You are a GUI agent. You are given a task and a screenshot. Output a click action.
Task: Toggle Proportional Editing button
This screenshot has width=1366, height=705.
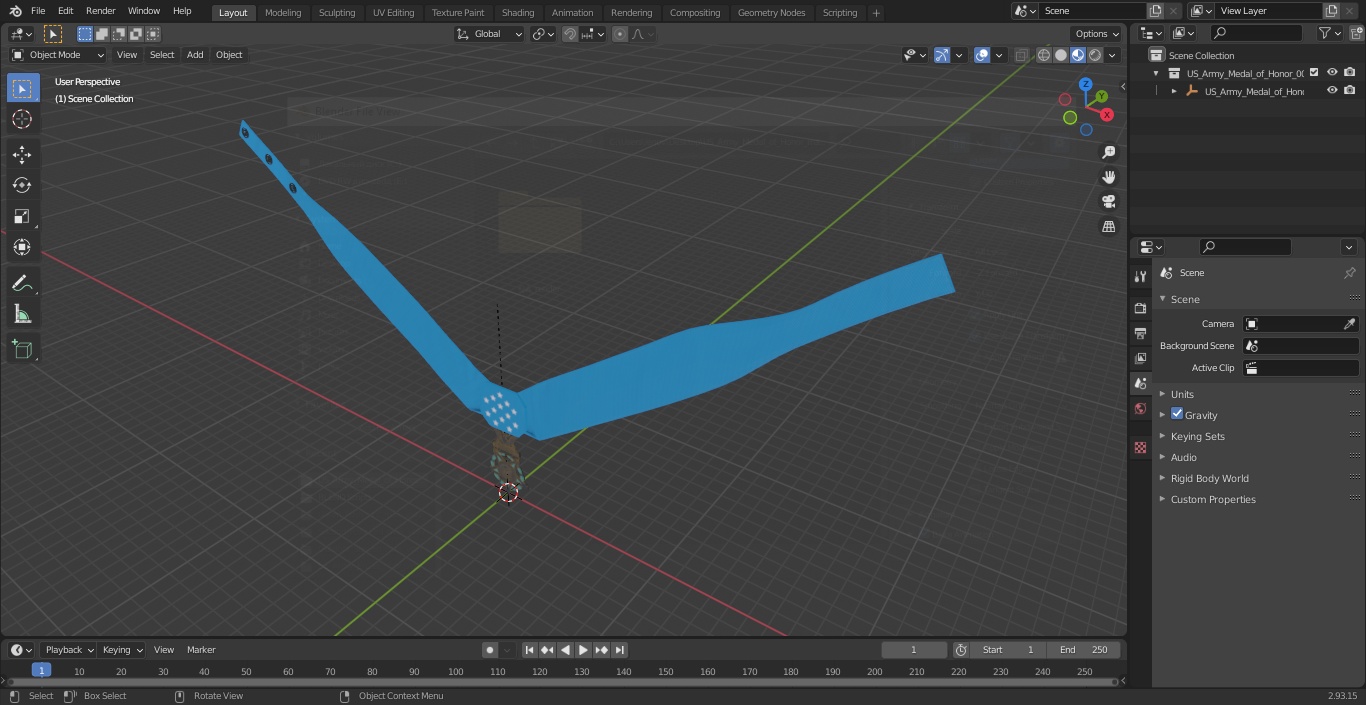click(x=620, y=34)
